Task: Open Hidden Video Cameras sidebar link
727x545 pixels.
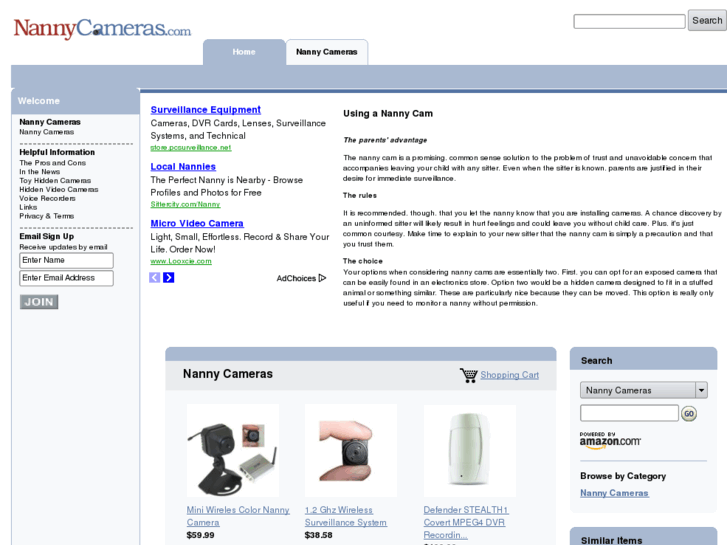Action: [x=58, y=189]
